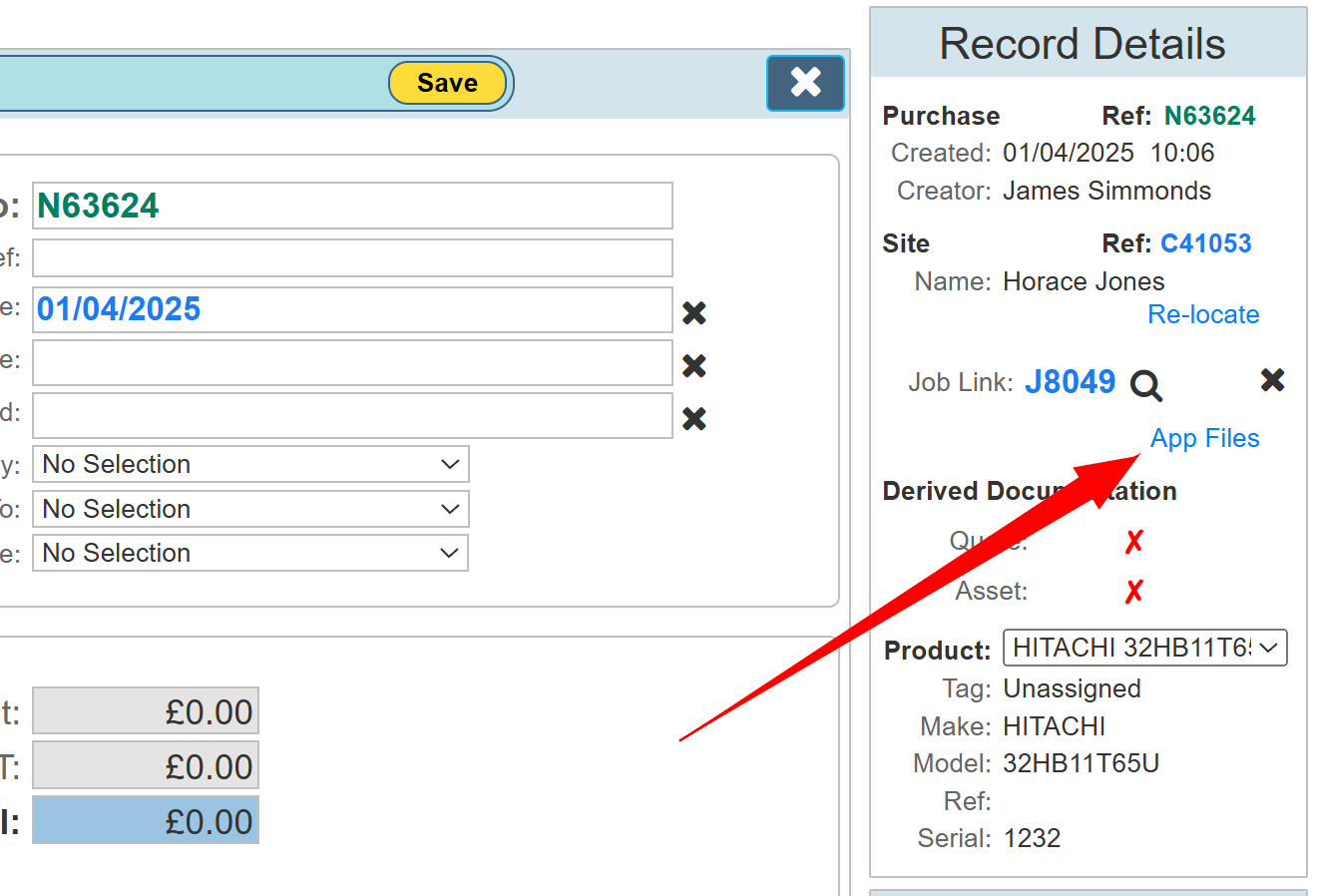The width and height of the screenshot is (1319, 896).
Task: Click the X icon beside the empty field directly under the date
Action: 694,366
